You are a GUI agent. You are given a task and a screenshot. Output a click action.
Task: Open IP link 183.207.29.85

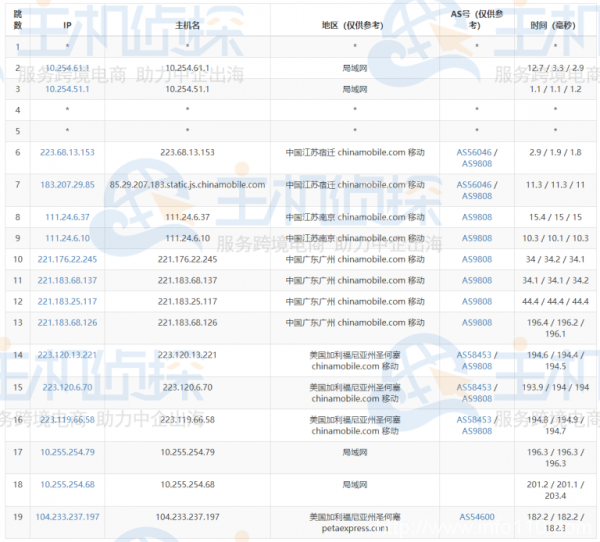tap(67, 185)
